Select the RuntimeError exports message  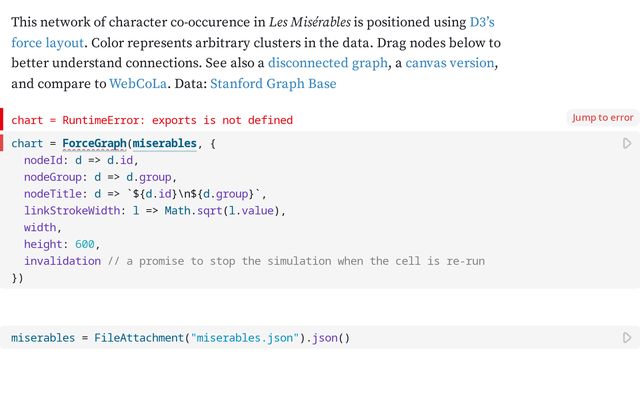pos(152,120)
